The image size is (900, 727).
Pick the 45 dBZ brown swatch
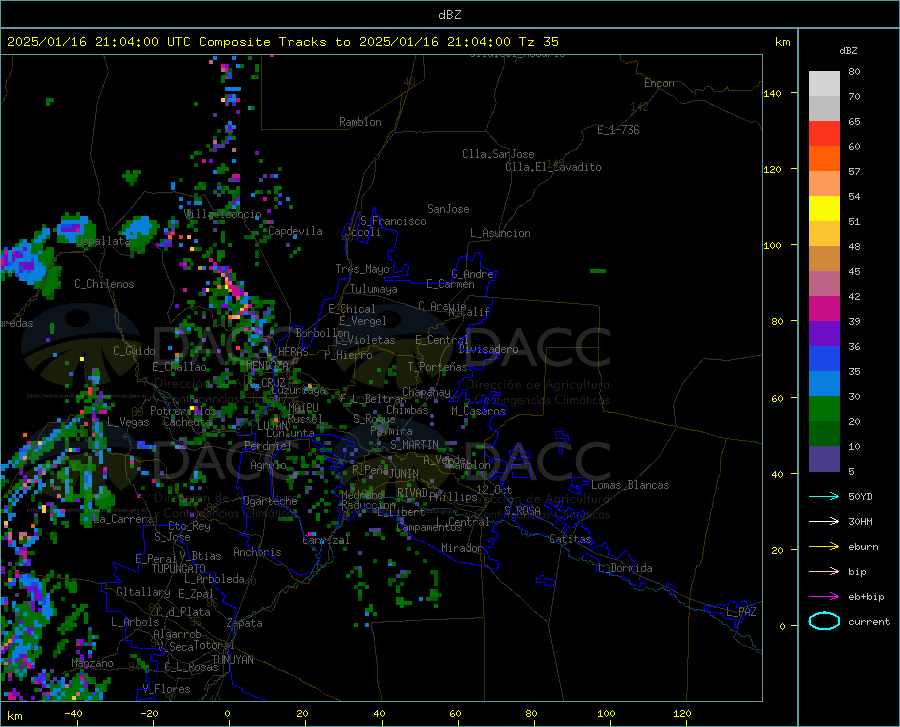(824, 259)
